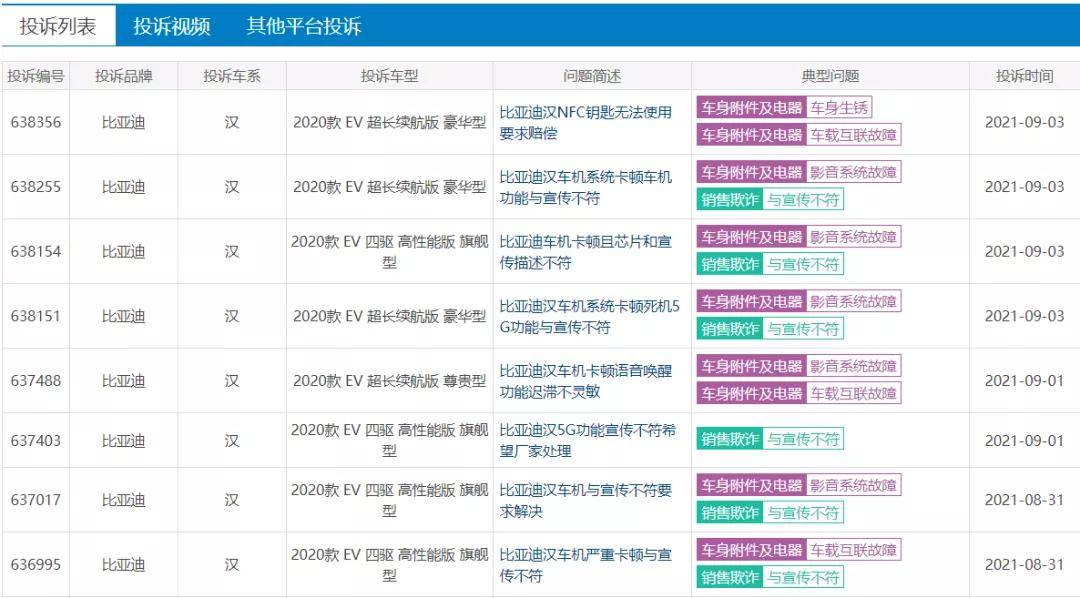The image size is (1080, 598).
Task: Click the 与宣传不符 tag in row 638151
Action: pos(803,329)
